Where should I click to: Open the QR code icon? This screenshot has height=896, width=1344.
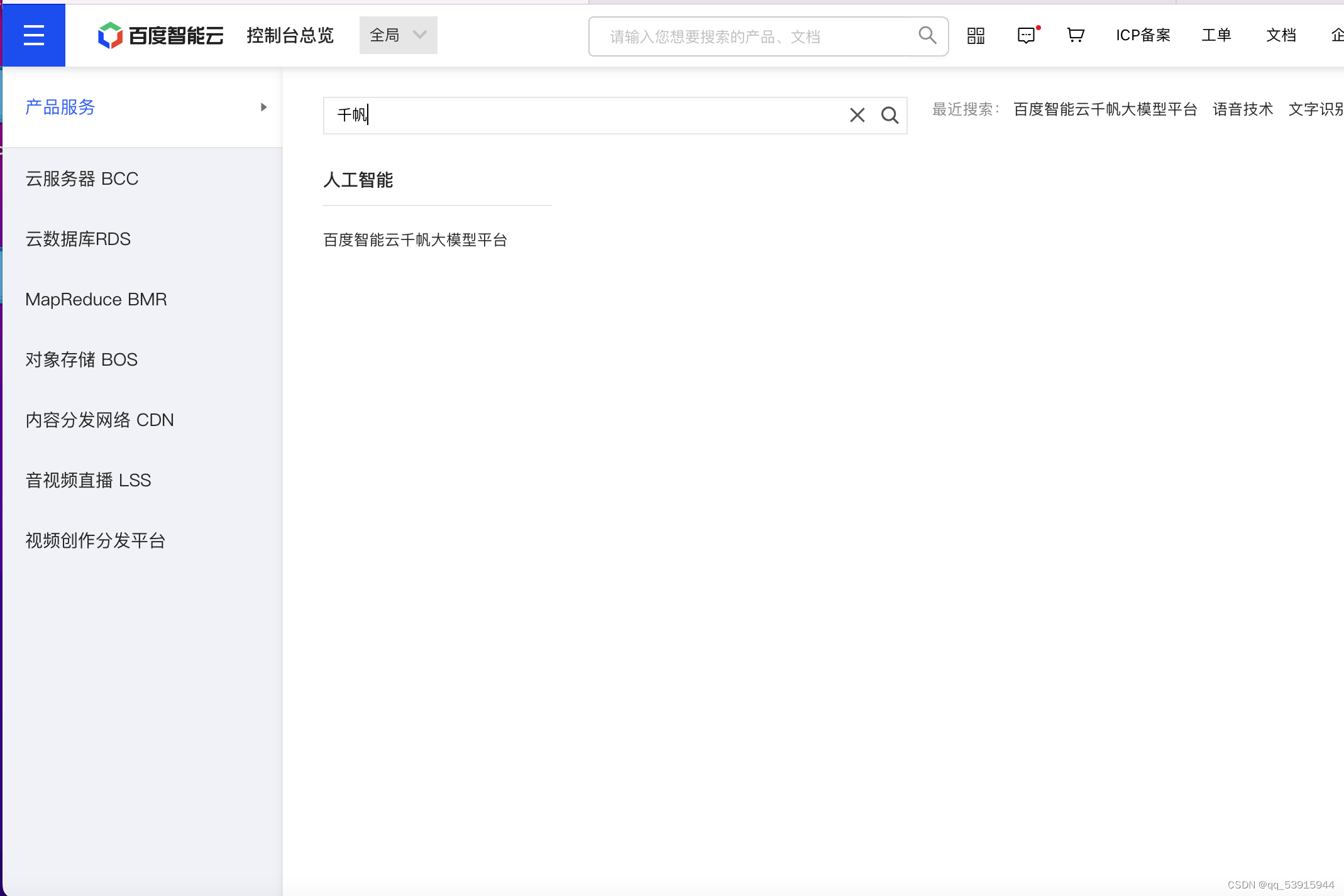pos(976,35)
